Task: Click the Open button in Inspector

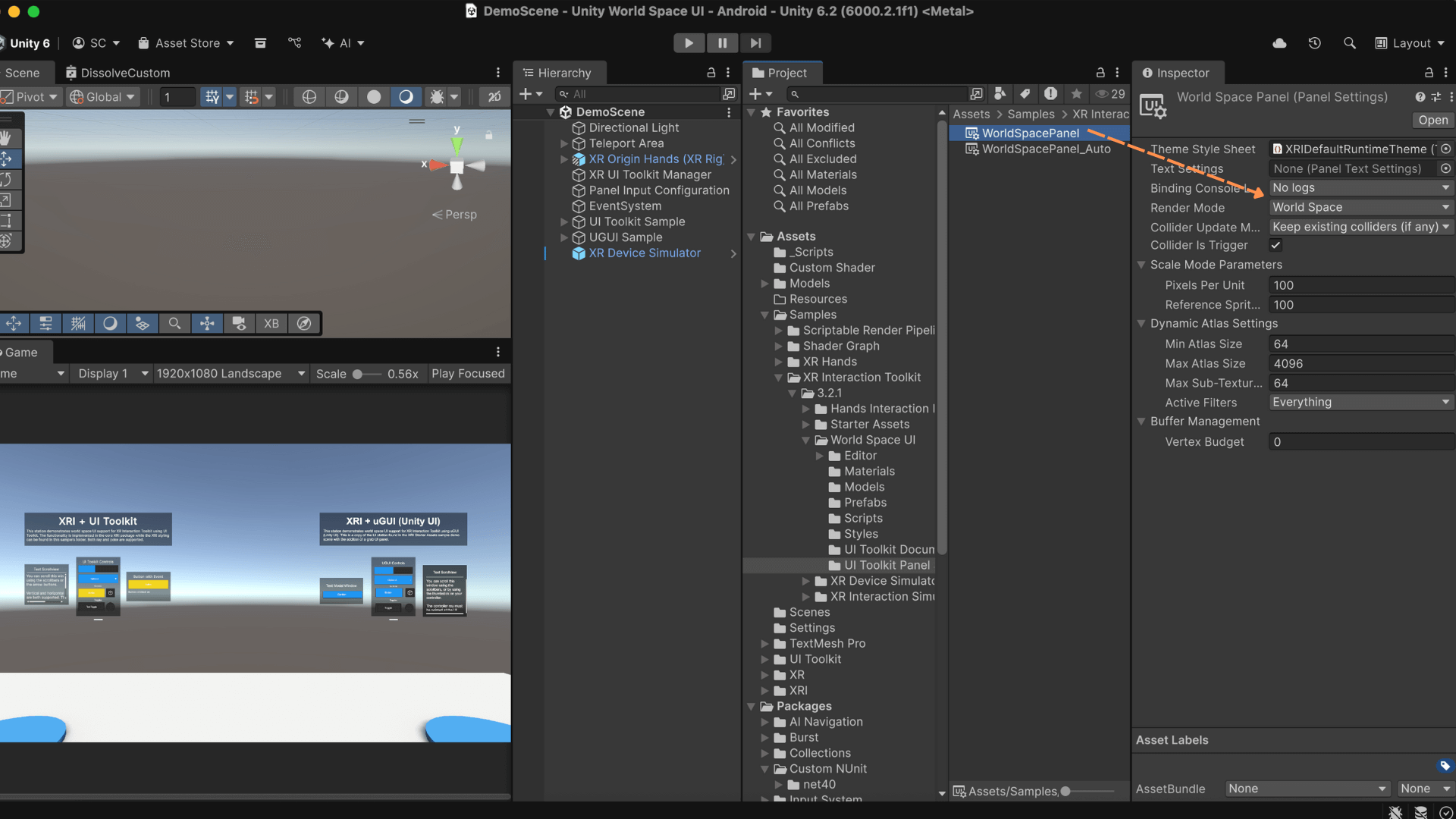Action: tap(1432, 120)
